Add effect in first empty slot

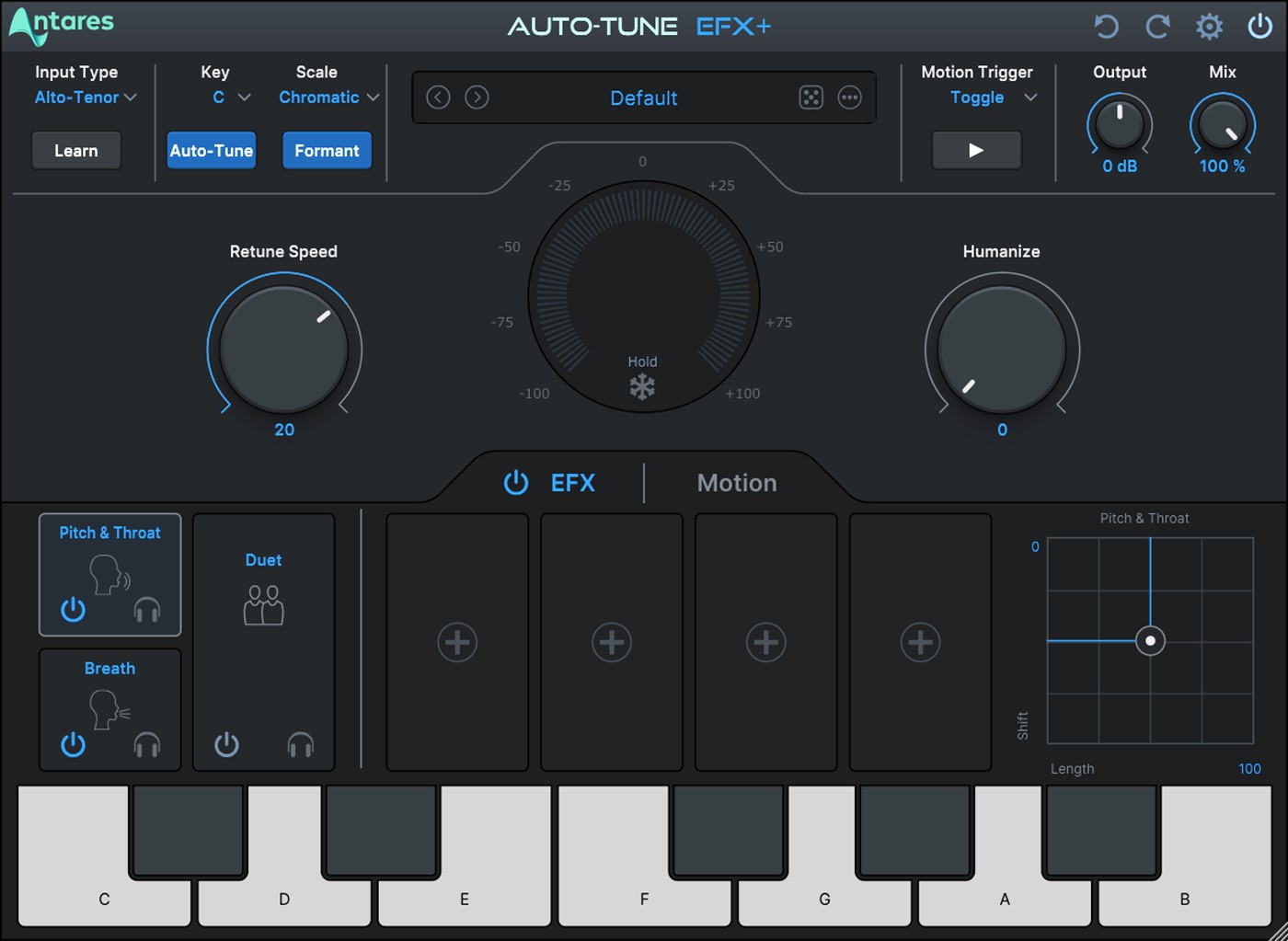pyautogui.click(x=457, y=642)
